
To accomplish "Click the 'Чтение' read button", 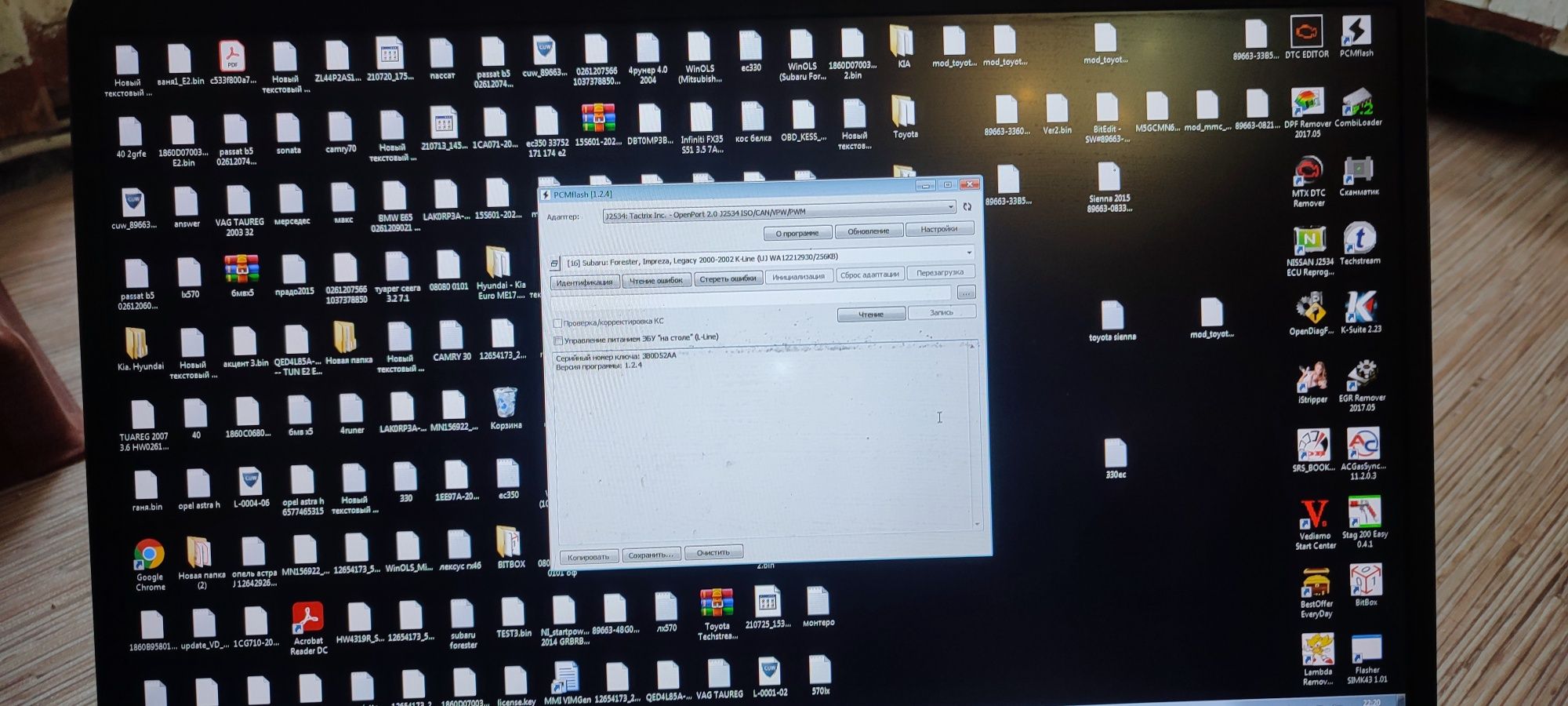I will (x=871, y=315).
